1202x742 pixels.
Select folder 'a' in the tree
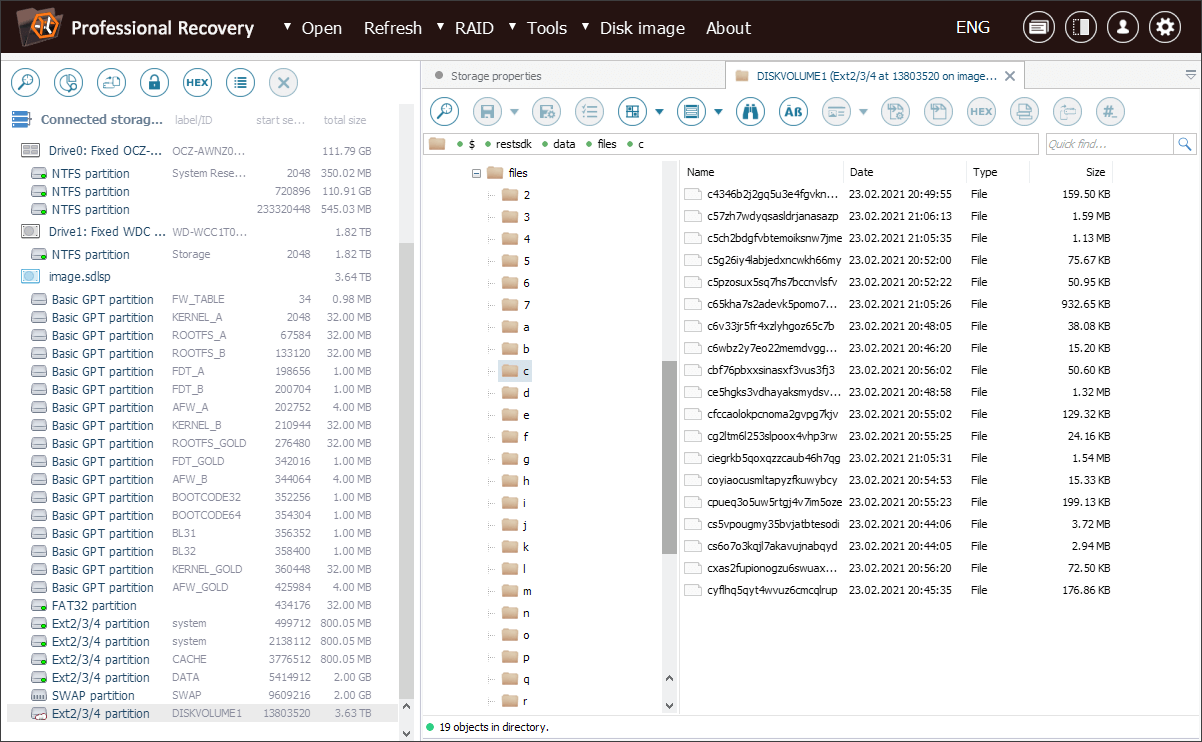tap(518, 327)
